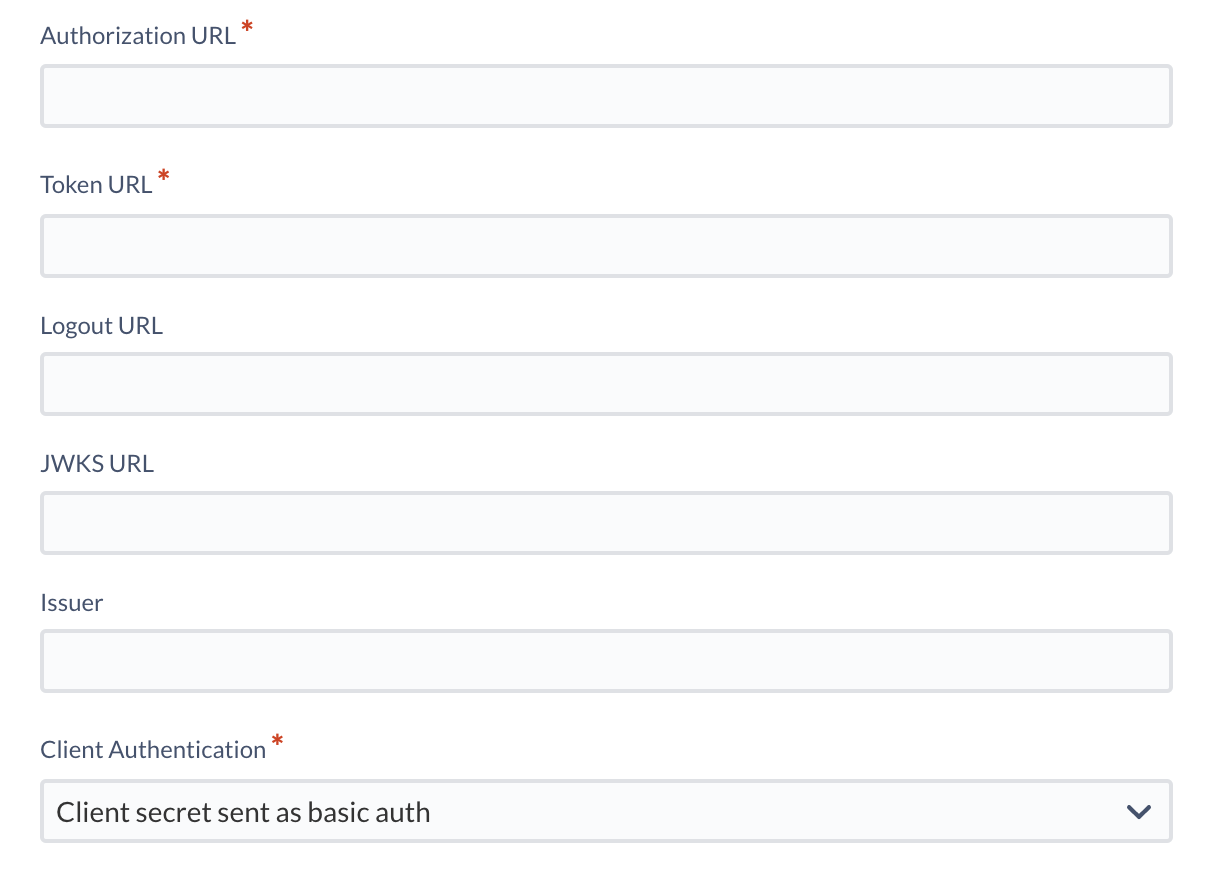
Task: Click the Authorization URL label
Action: pyautogui.click(x=138, y=36)
